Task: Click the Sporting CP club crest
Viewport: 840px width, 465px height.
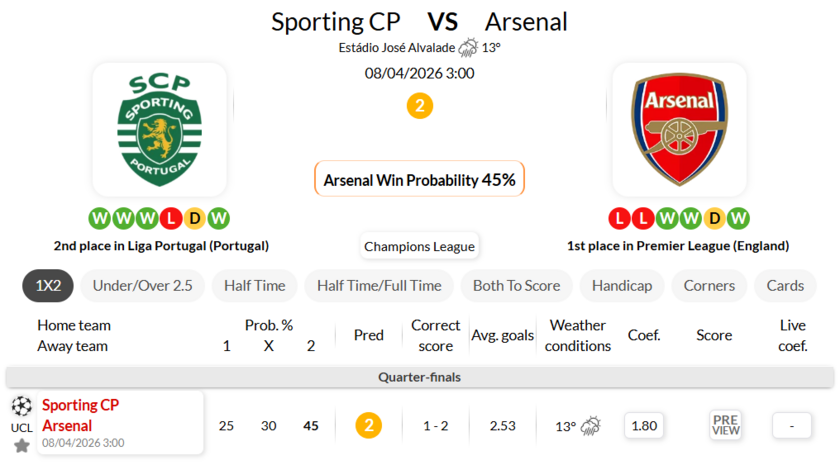Action: pos(160,130)
